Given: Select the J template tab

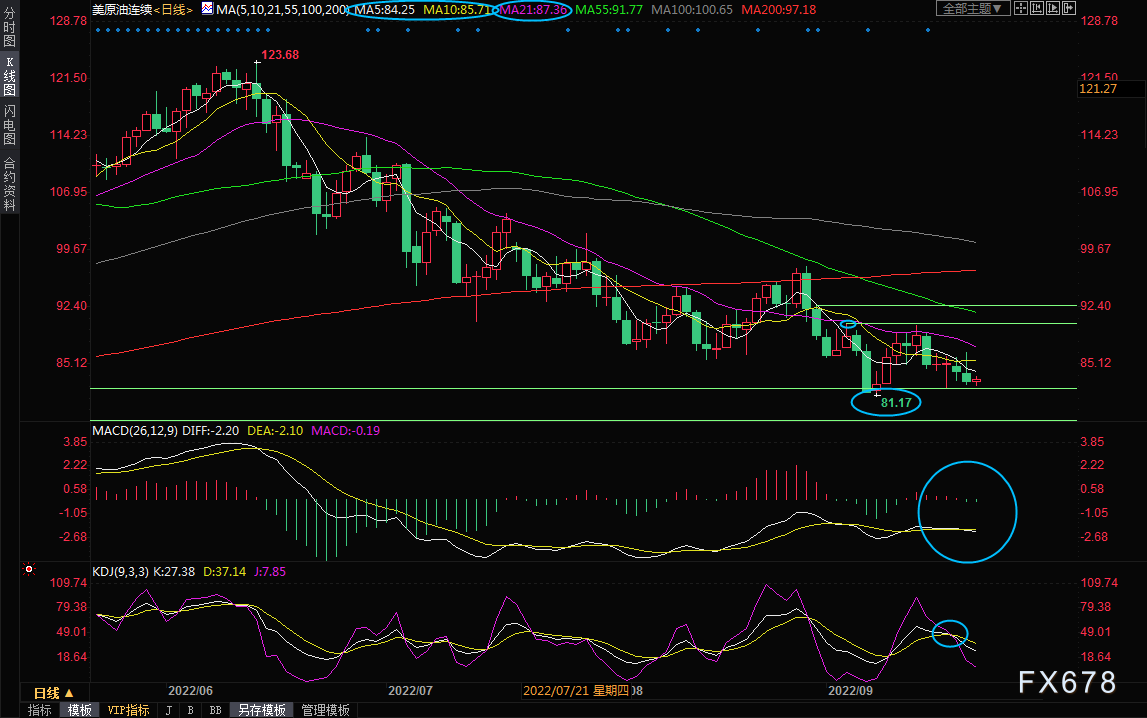Looking at the screenshot, I should click(x=169, y=710).
